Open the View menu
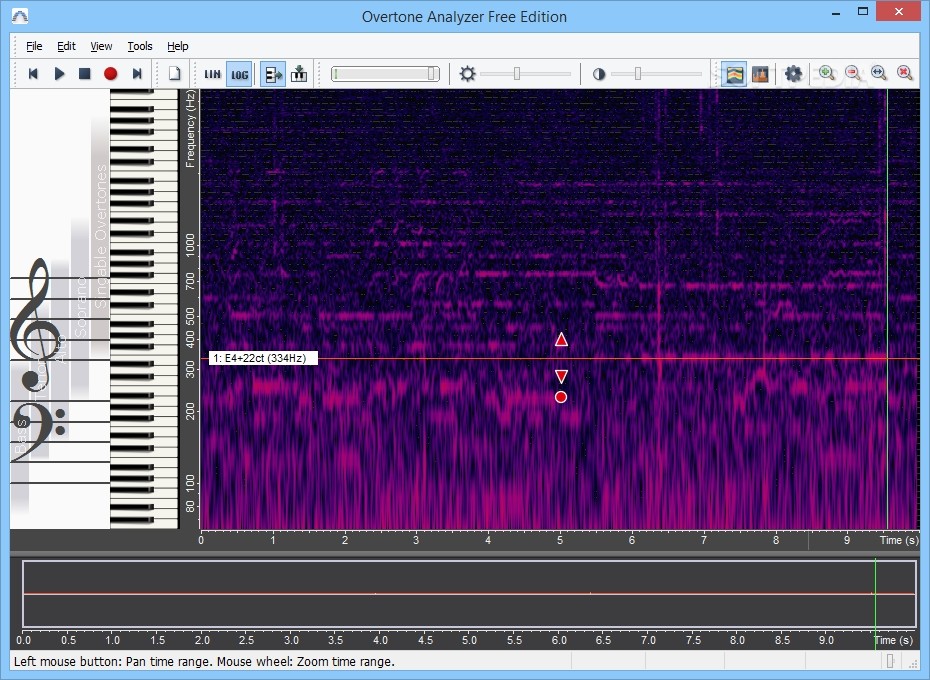 101,46
